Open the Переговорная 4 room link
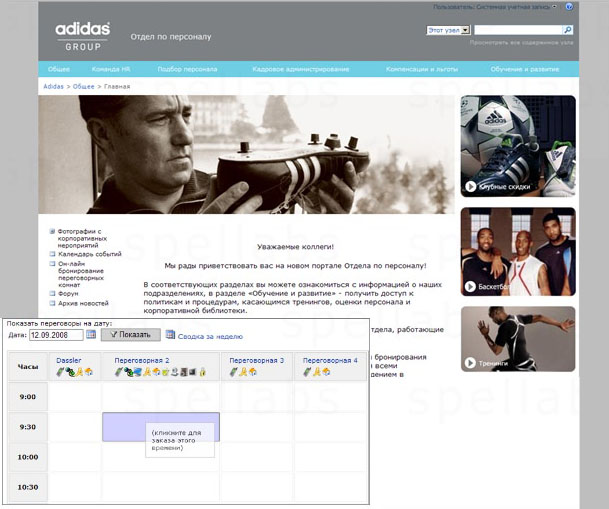This screenshot has width=609, height=509. [x=330, y=360]
